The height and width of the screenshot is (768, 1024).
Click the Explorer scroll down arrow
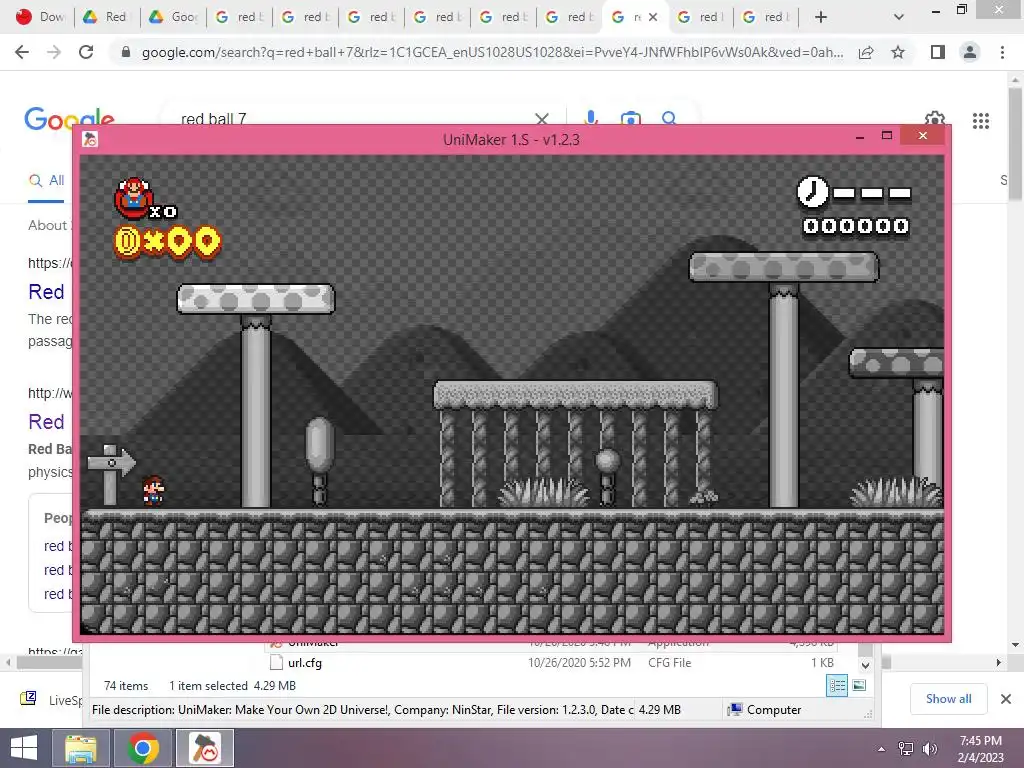[865, 665]
